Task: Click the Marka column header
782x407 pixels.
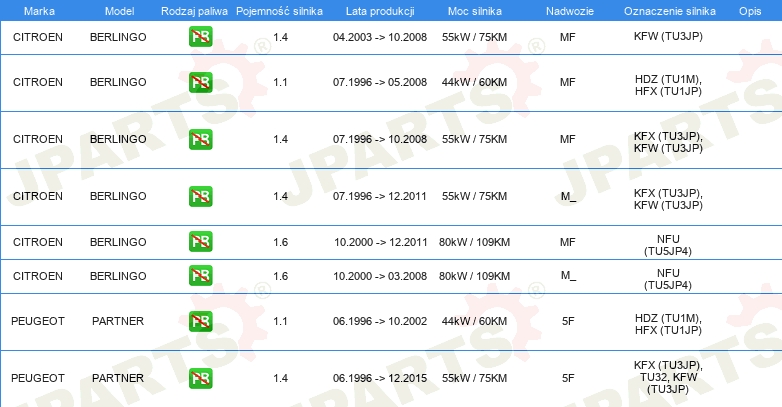Action: 39,11
